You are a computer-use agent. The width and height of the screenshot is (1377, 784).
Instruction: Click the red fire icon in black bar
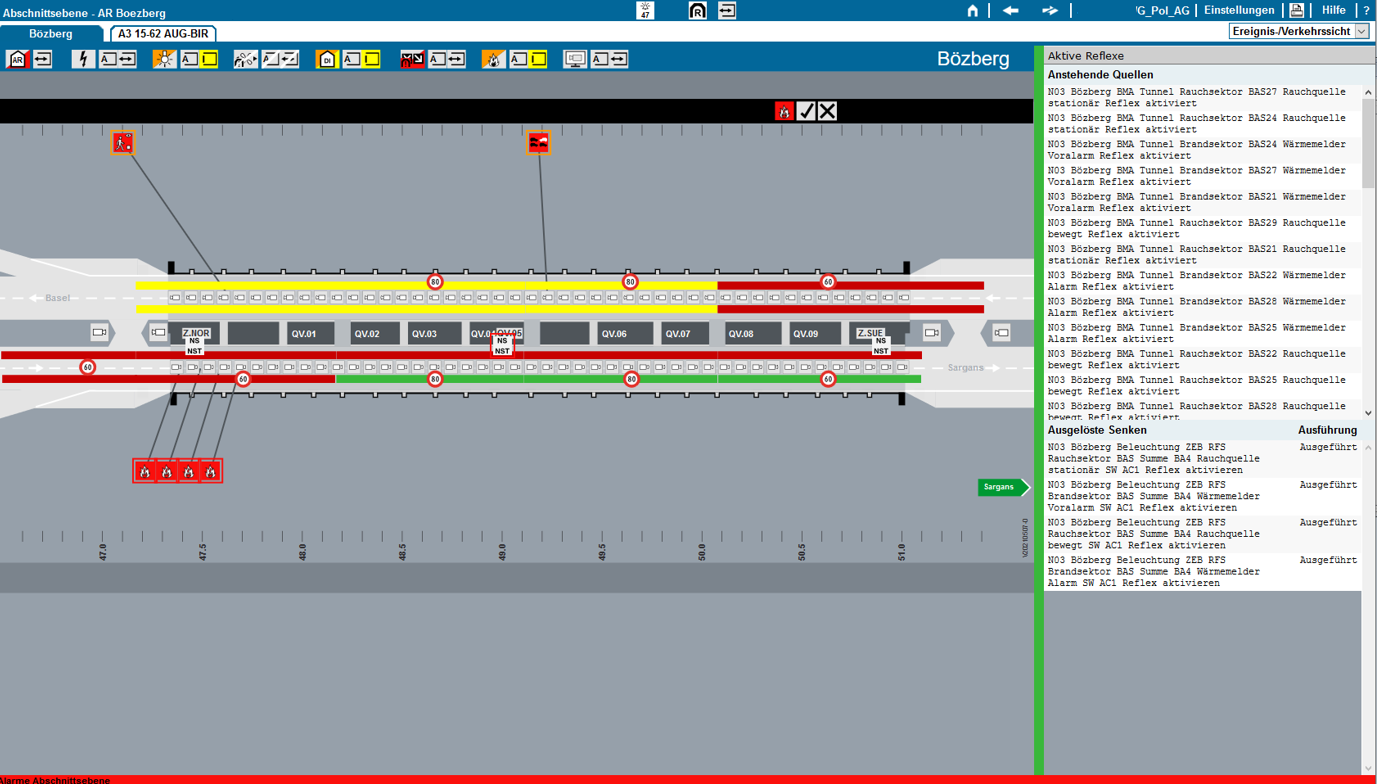[784, 111]
